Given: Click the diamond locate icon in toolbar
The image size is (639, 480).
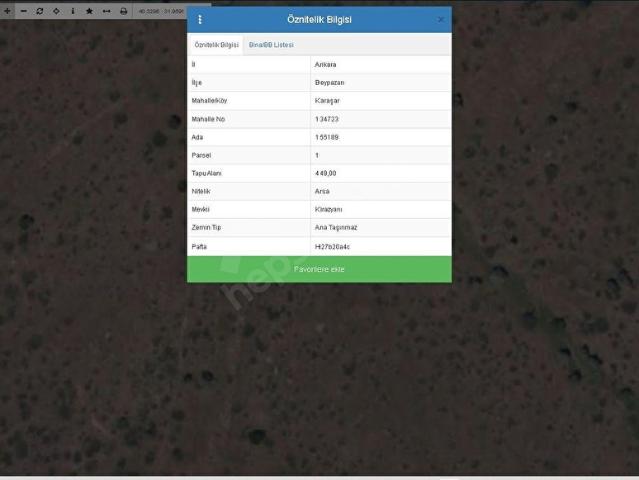Looking at the screenshot, I should pyautogui.click(x=56, y=10).
